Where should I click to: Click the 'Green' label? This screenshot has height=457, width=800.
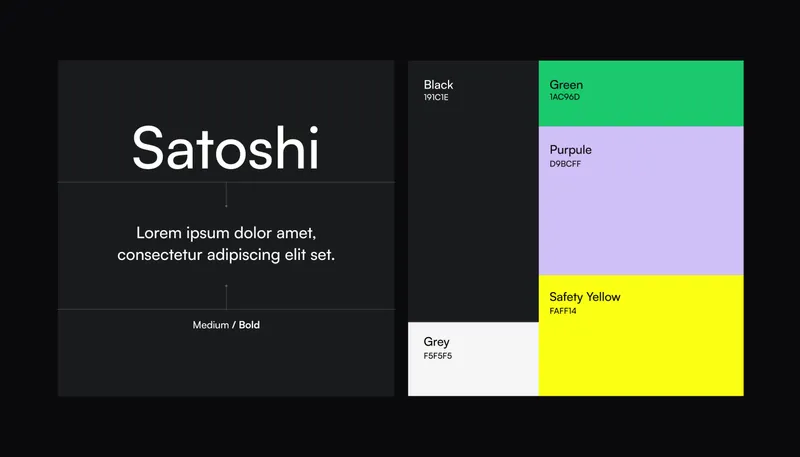click(566, 85)
